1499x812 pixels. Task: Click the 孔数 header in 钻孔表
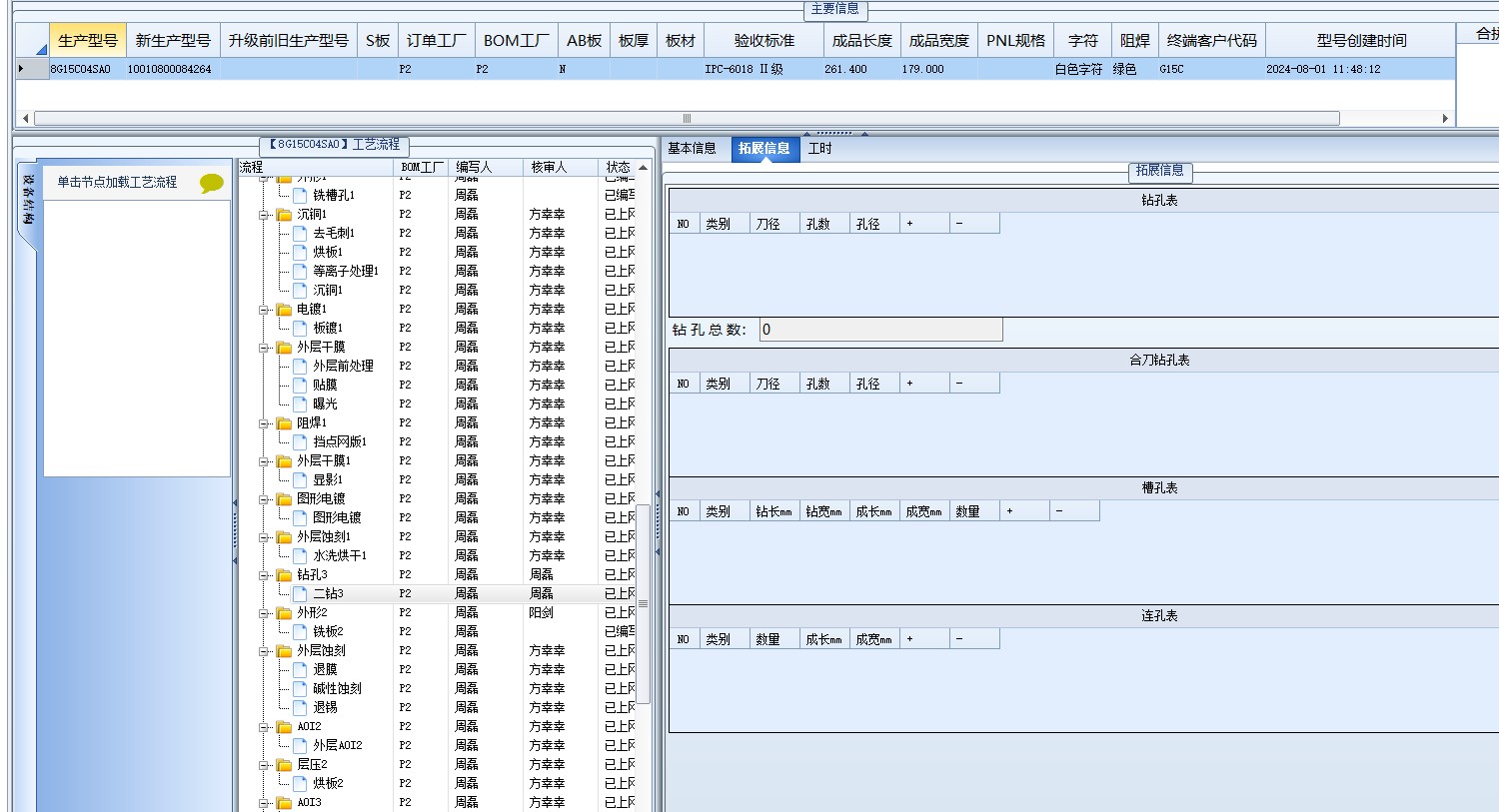[824, 224]
